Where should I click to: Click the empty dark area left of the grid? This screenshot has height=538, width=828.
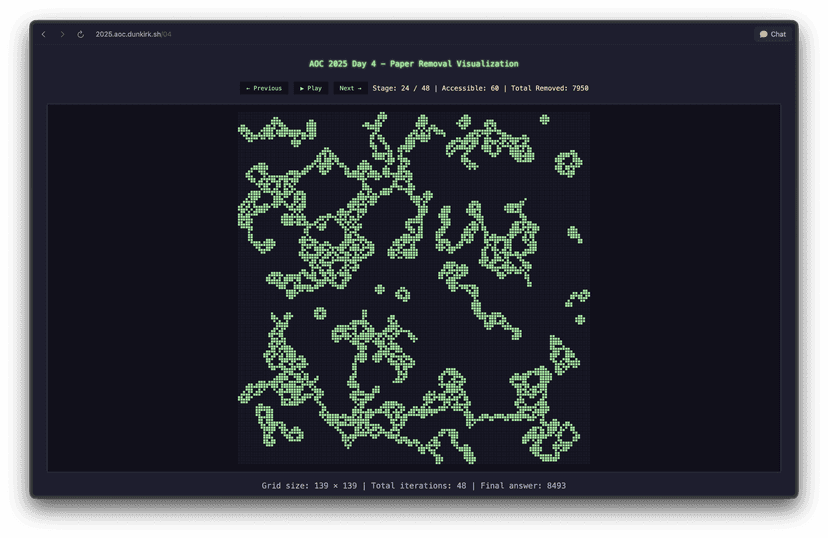click(x=140, y=288)
